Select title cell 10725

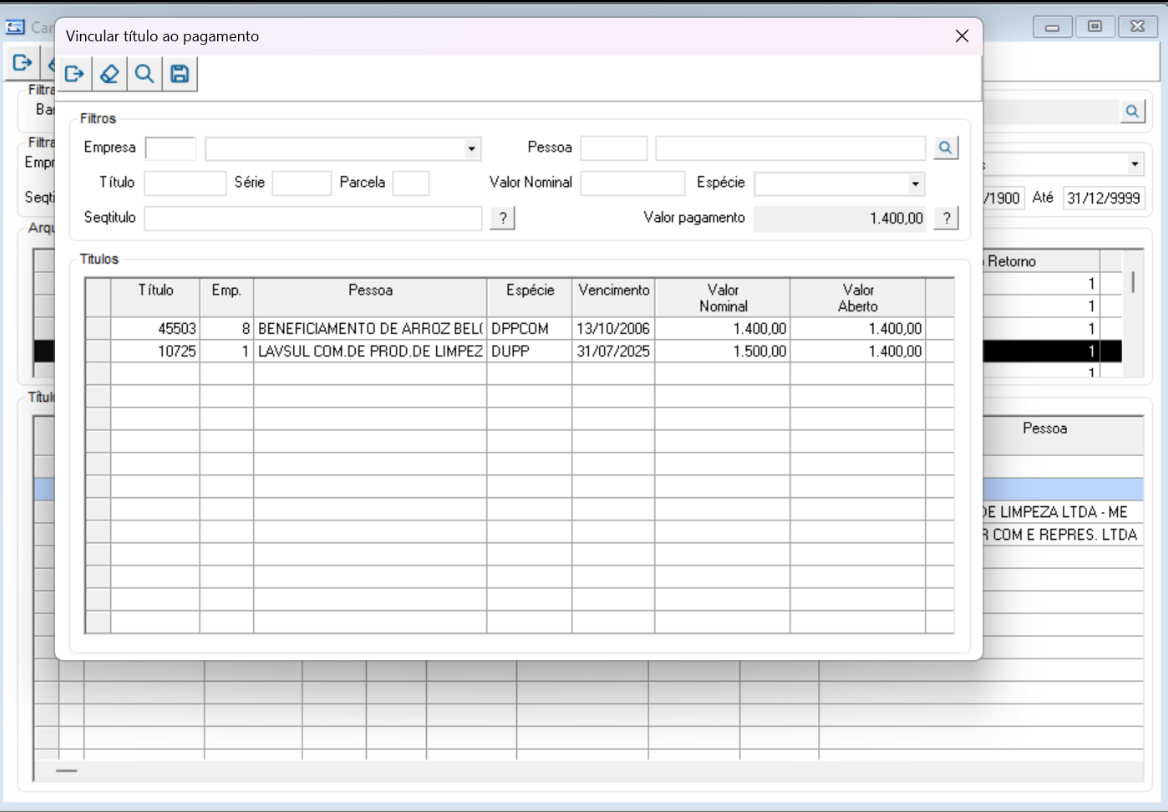(155, 352)
